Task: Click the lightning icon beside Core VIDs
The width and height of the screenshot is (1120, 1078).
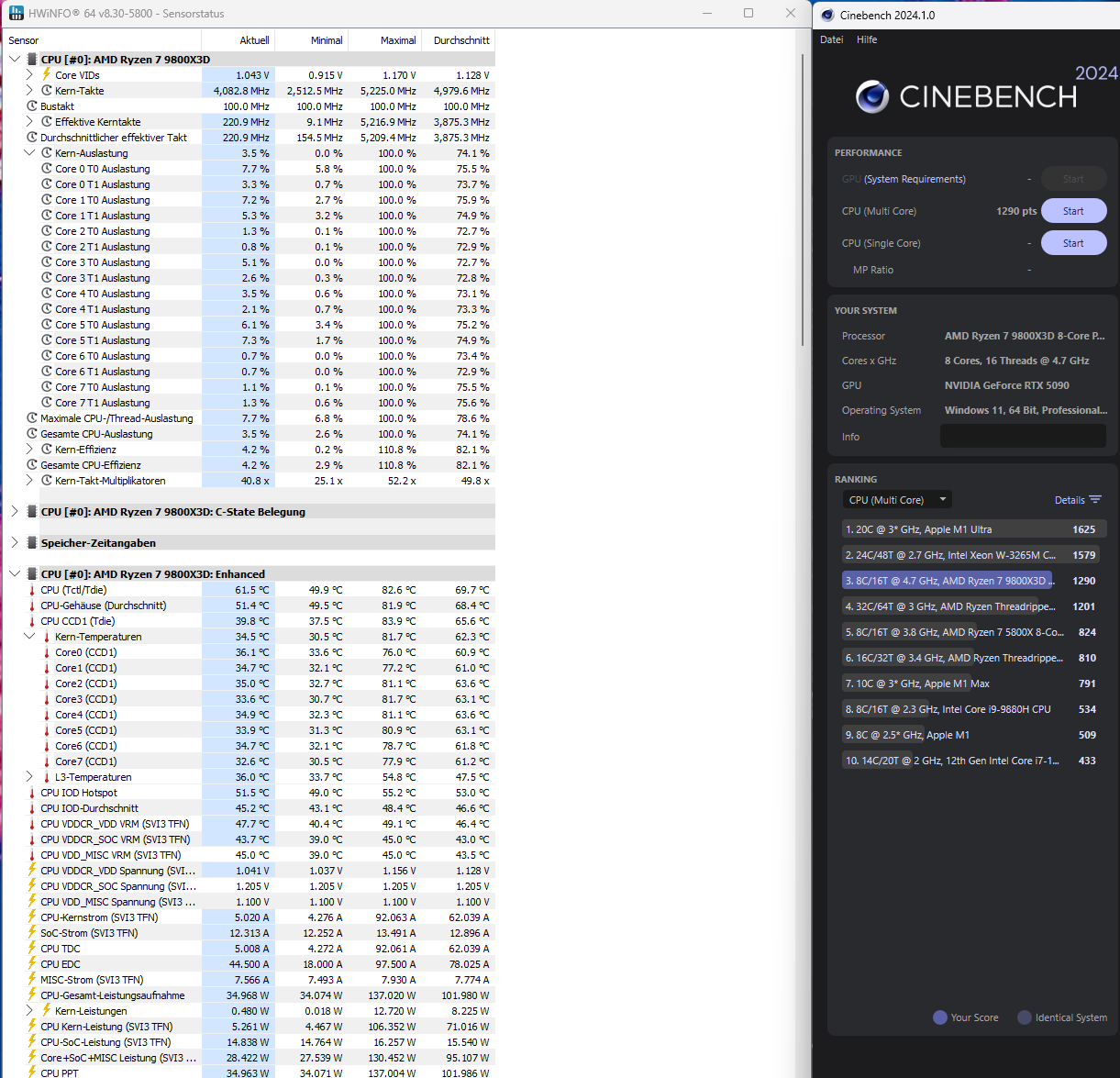Action: tap(47, 74)
